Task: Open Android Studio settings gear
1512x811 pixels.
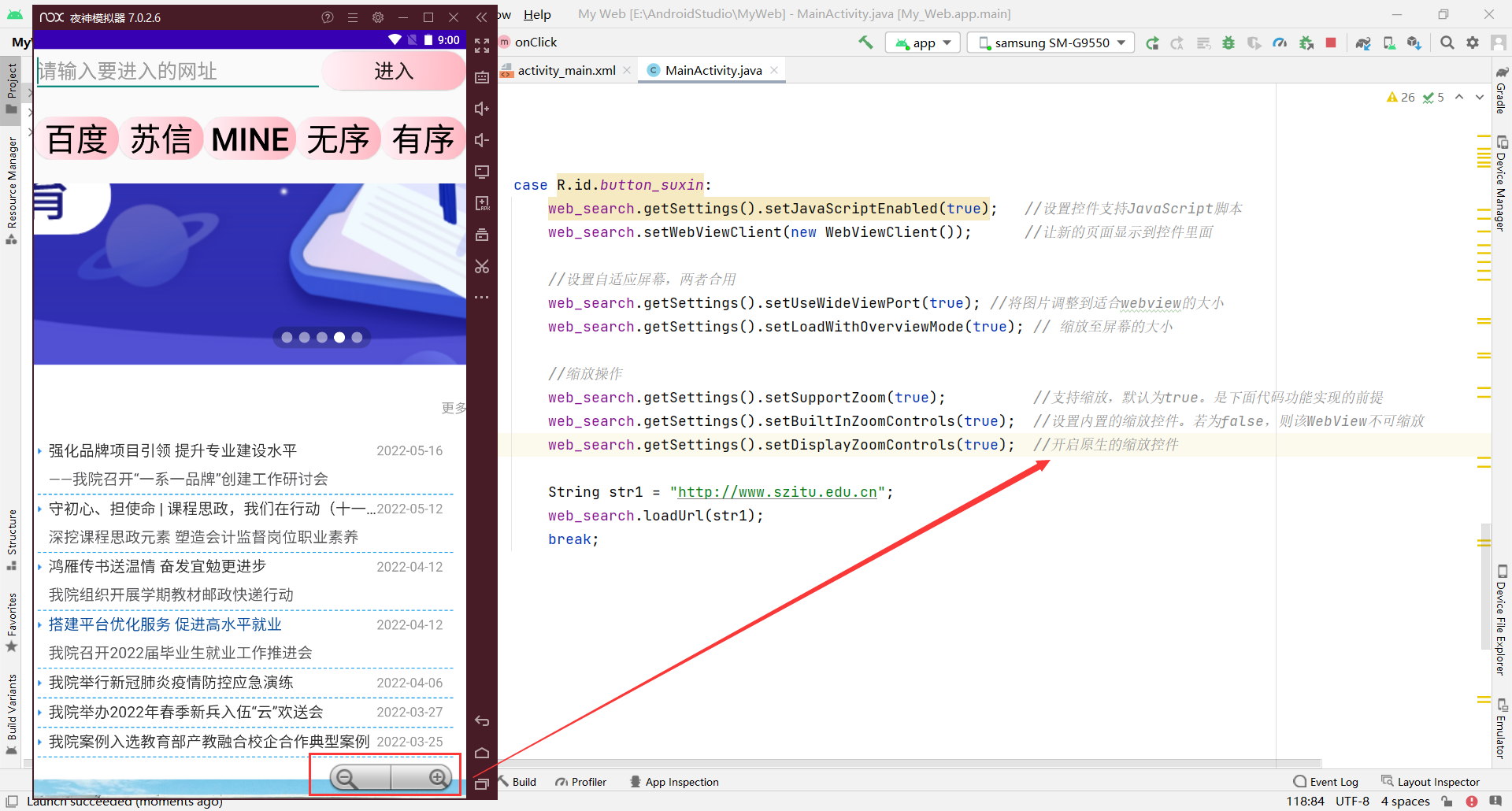Action: (x=1473, y=43)
